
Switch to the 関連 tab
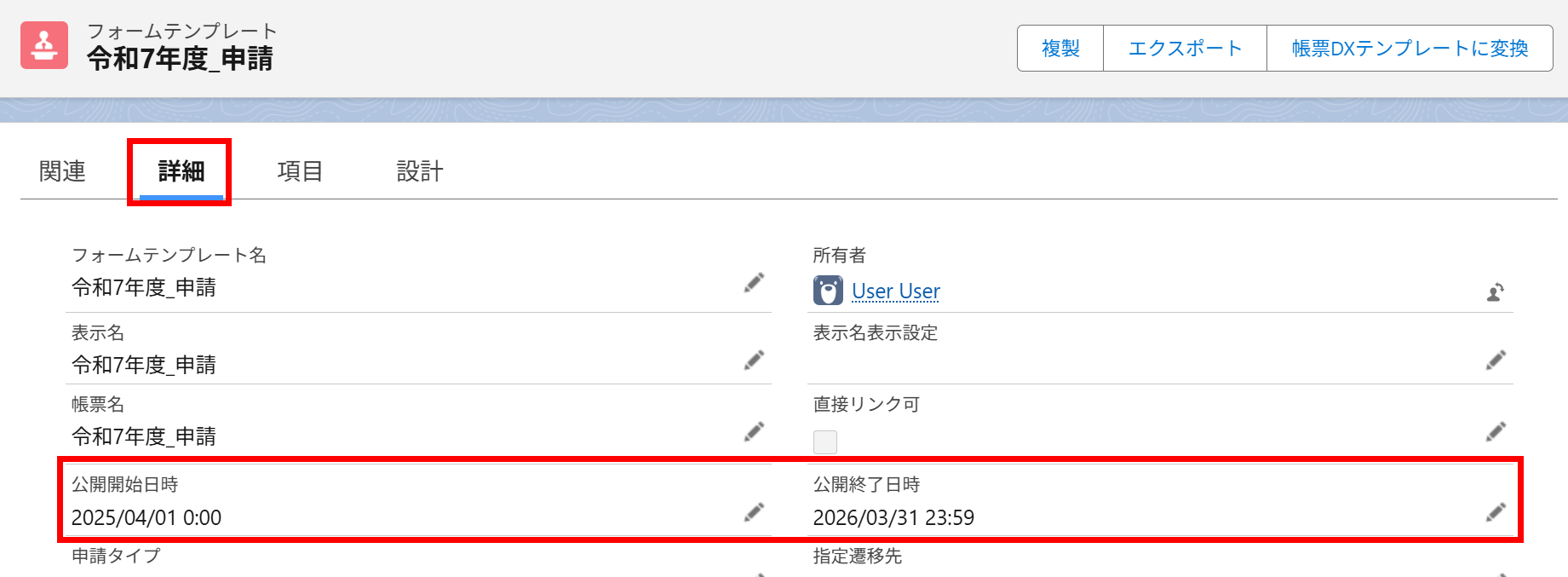coord(60,170)
